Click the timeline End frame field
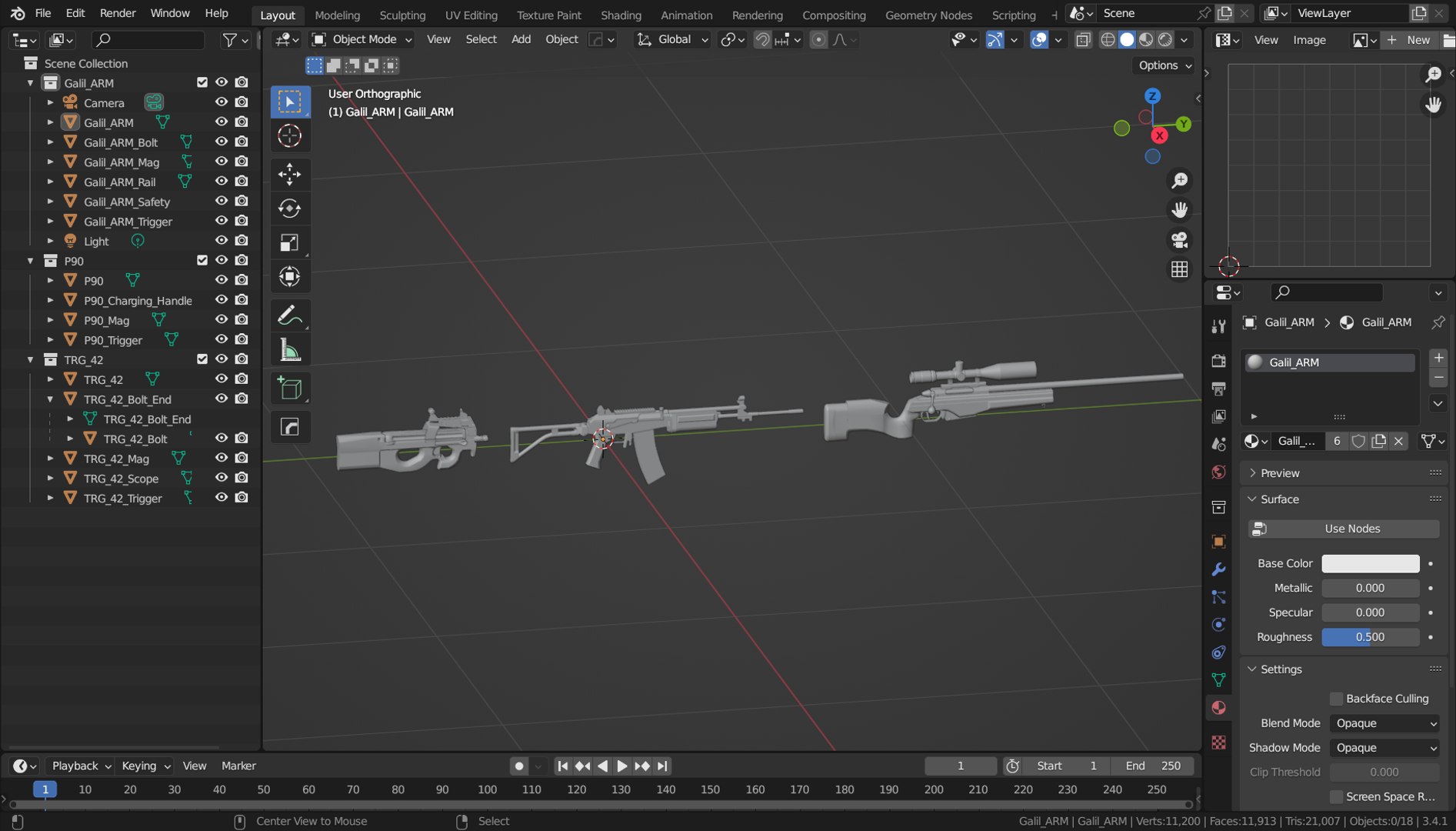 pos(1151,766)
